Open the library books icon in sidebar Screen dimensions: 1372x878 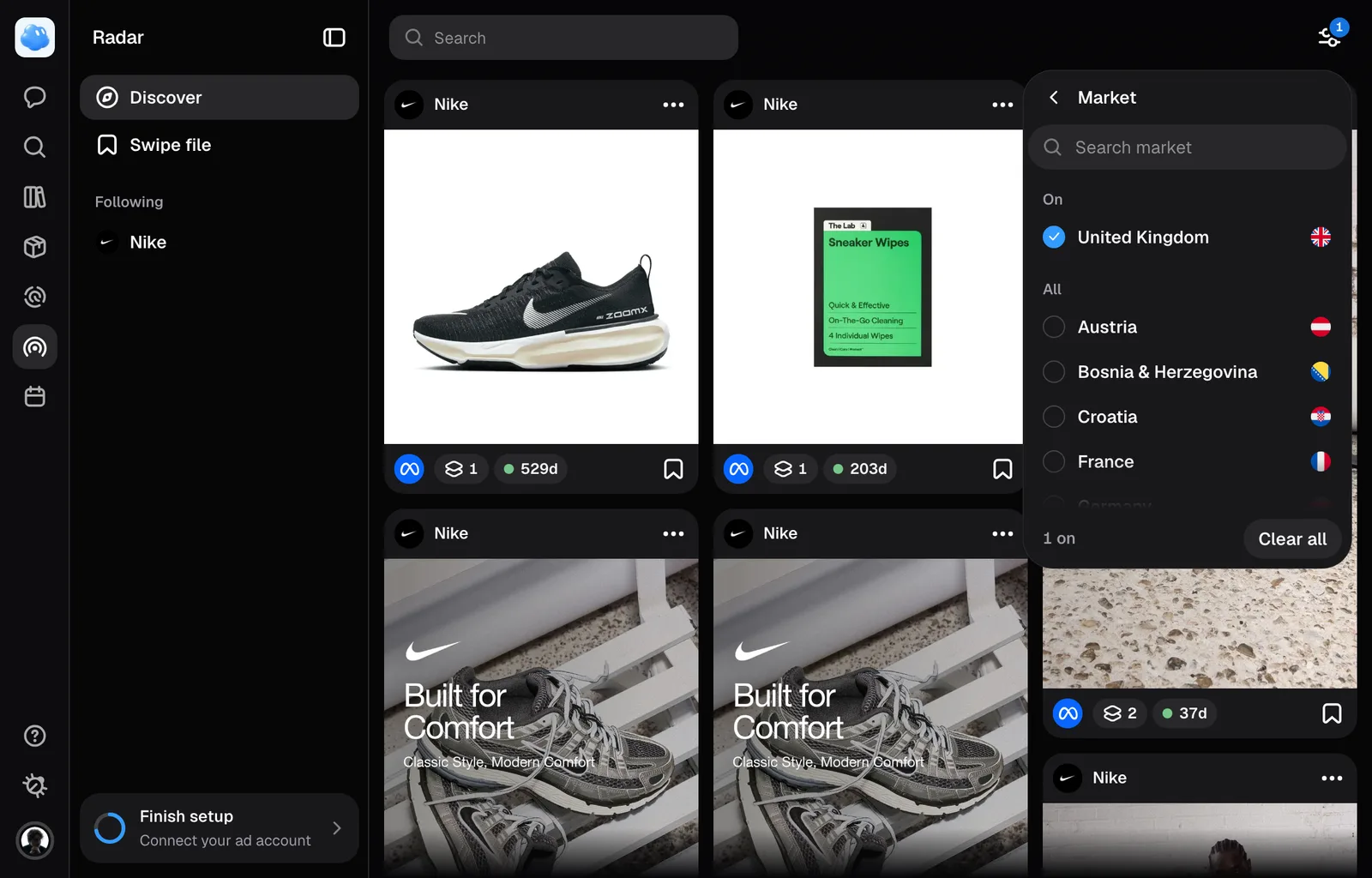pos(34,197)
